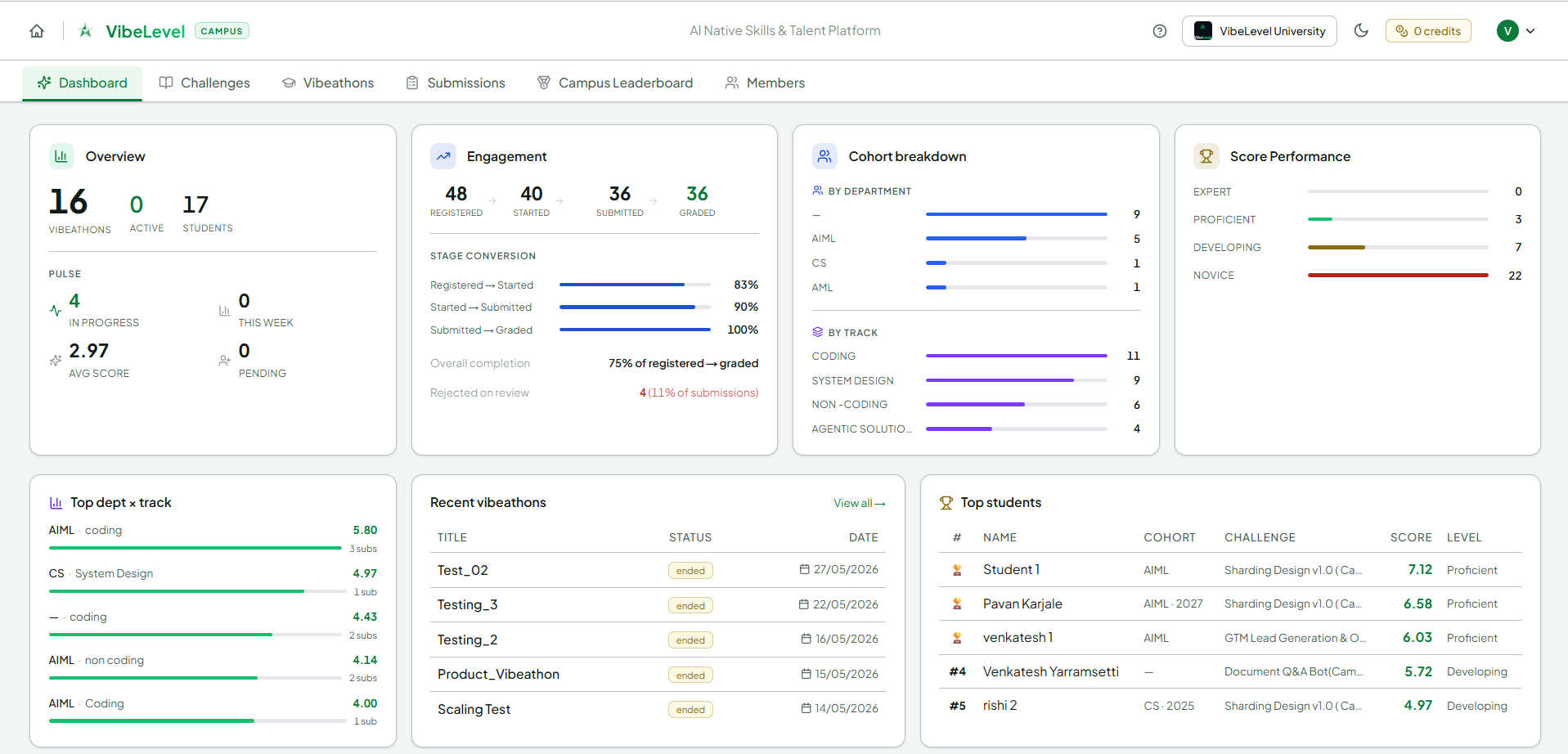Click the Top dept x track chart icon
1568x754 pixels.
[56, 503]
